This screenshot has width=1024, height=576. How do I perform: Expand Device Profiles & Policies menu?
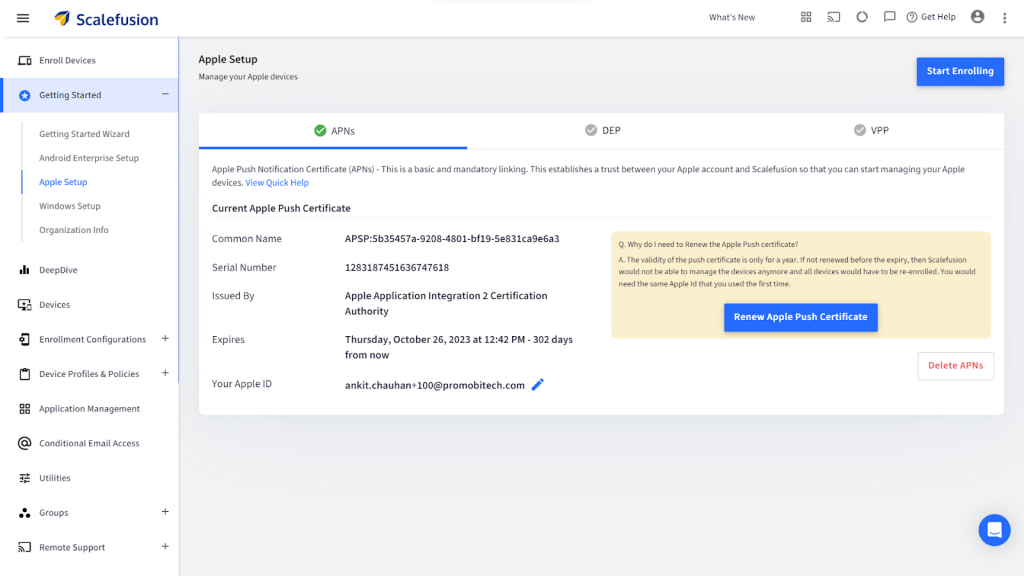click(x=165, y=373)
